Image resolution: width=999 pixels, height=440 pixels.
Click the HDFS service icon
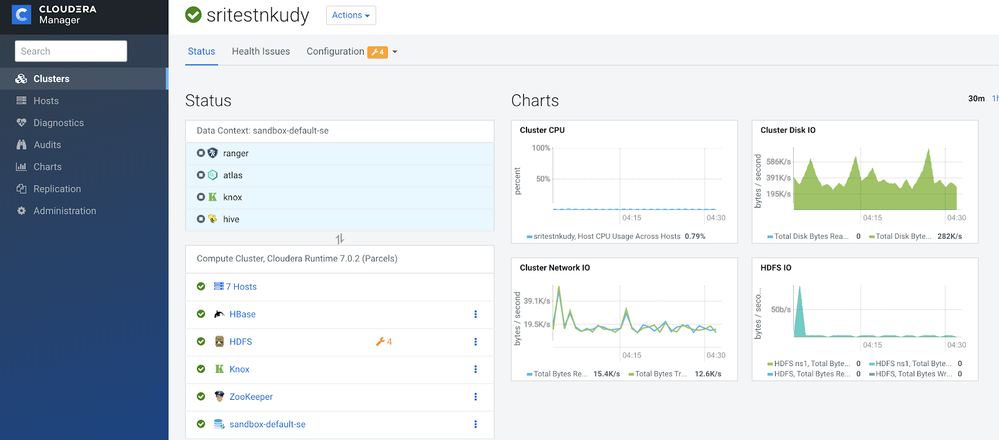click(218, 342)
